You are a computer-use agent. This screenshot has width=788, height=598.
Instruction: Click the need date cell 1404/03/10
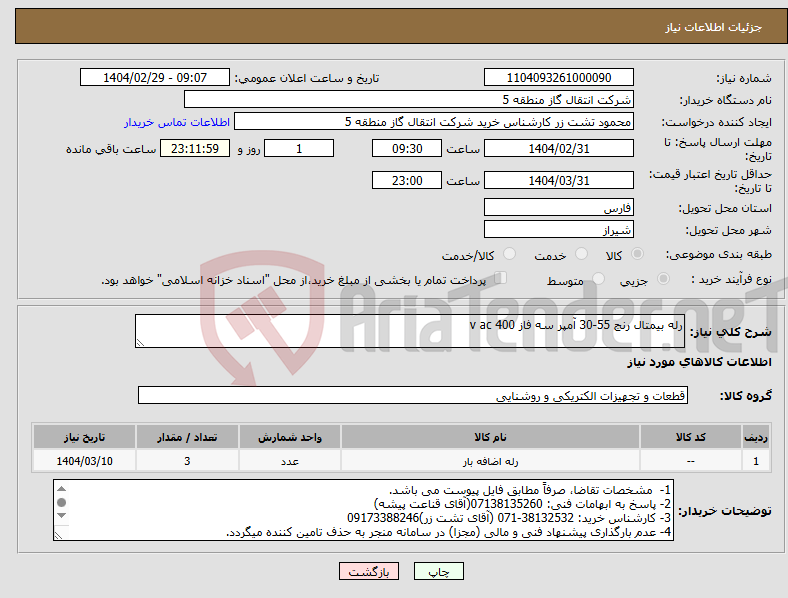pyautogui.click(x=84, y=461)
